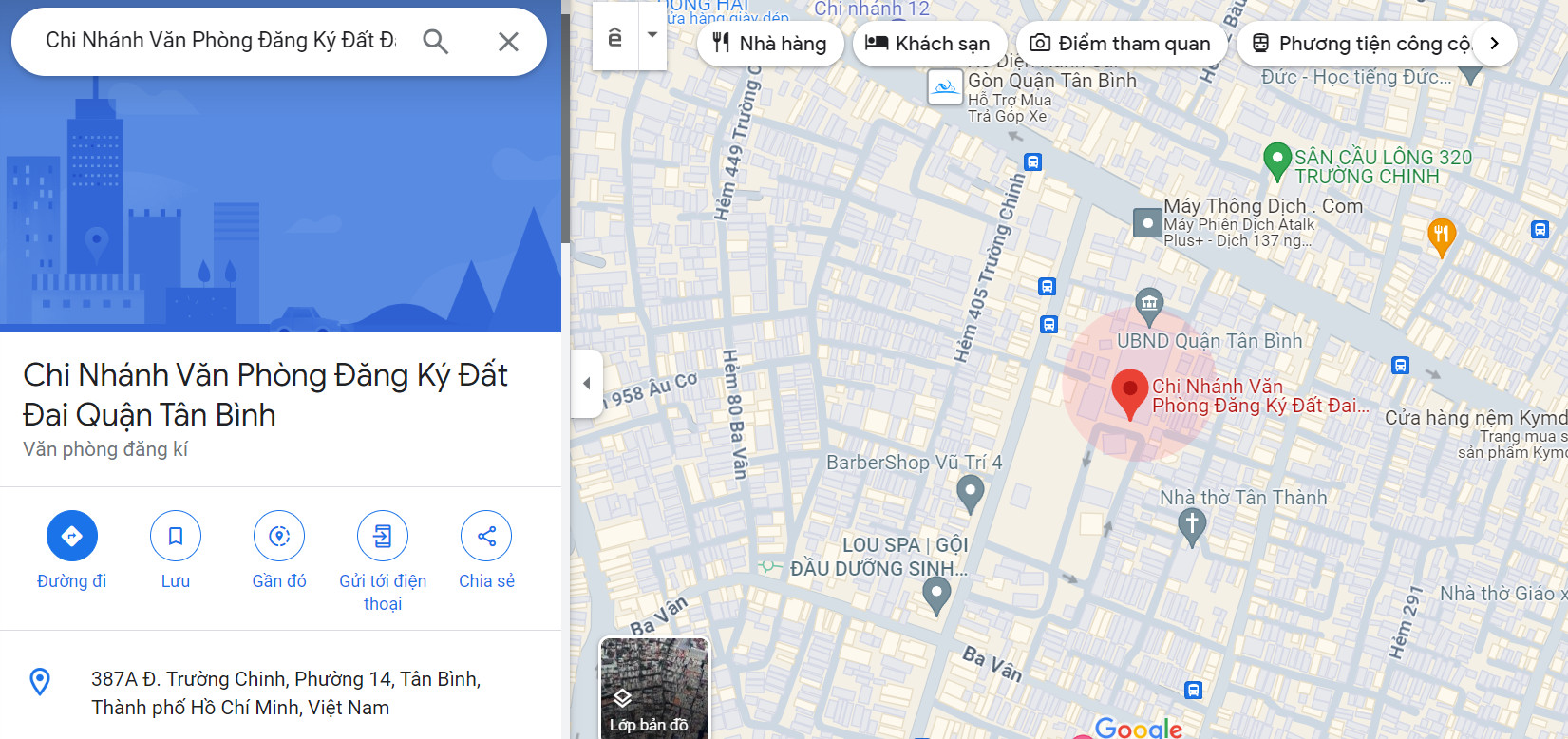1568x739 pixels.
Task: Save the place with the Lưu icon
Action: click(x=176, y=536)
